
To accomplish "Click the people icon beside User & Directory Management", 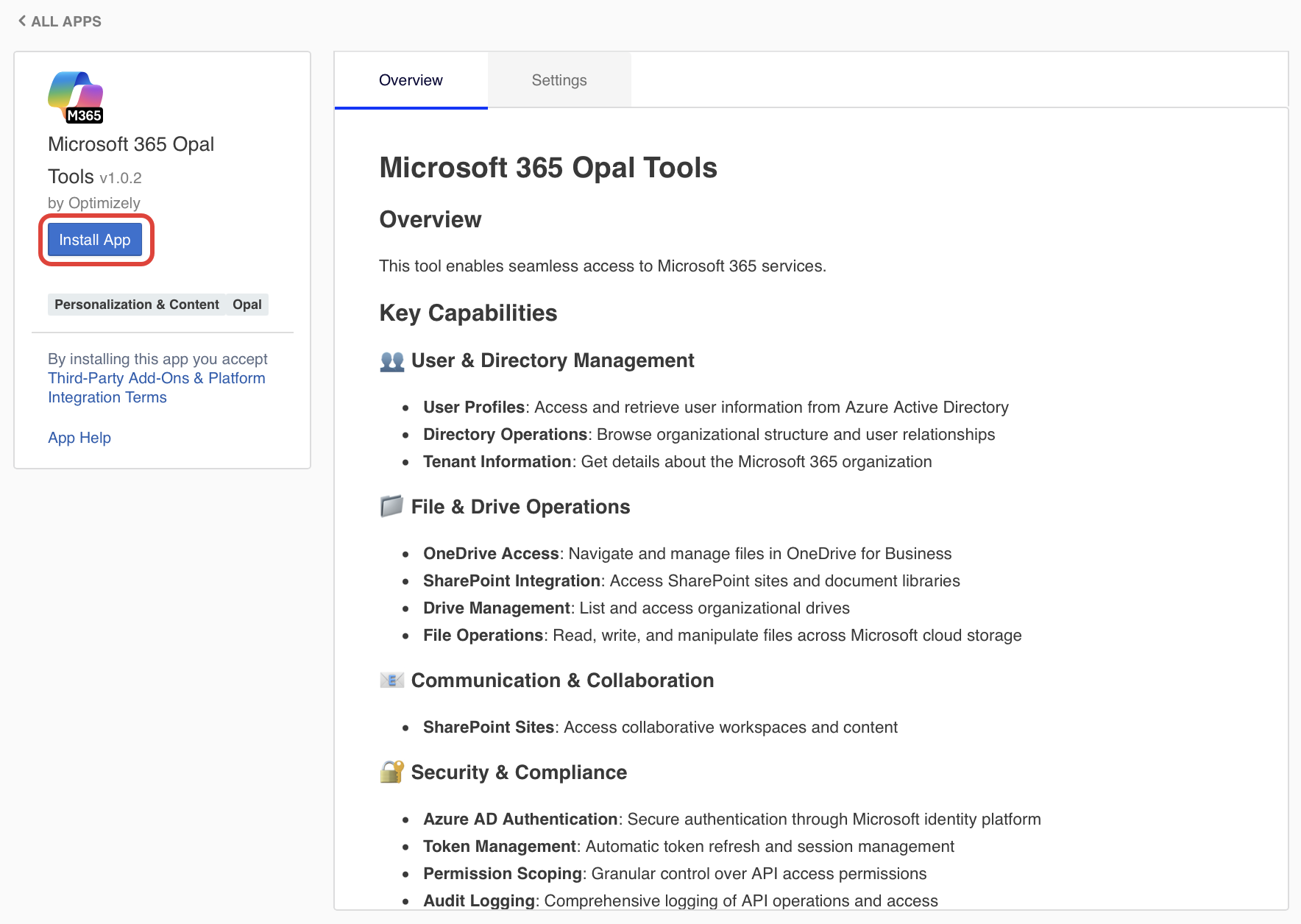I will pyautogui.click(x=392, y=361).
